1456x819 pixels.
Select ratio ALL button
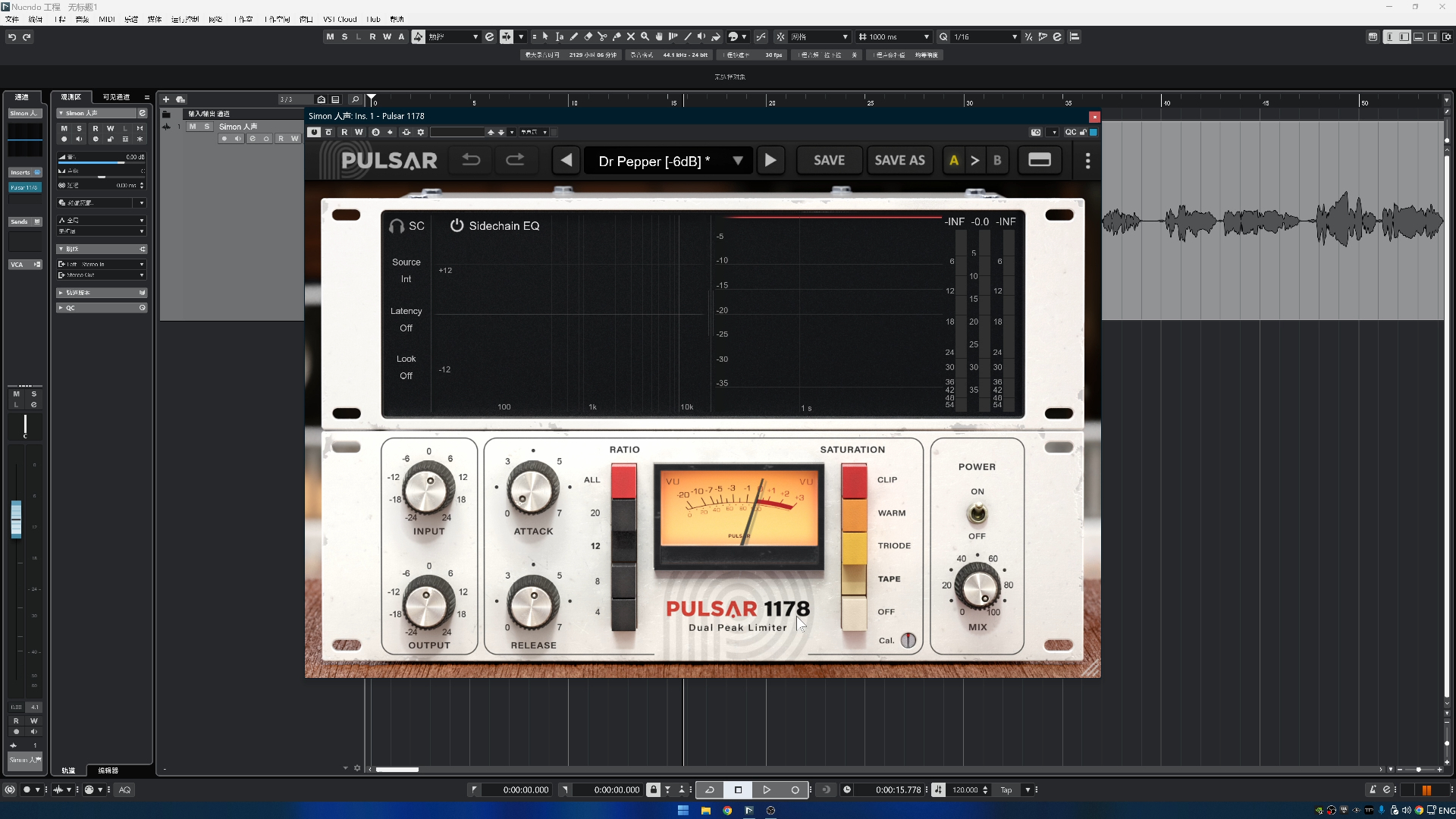click(x=623, y=480)
